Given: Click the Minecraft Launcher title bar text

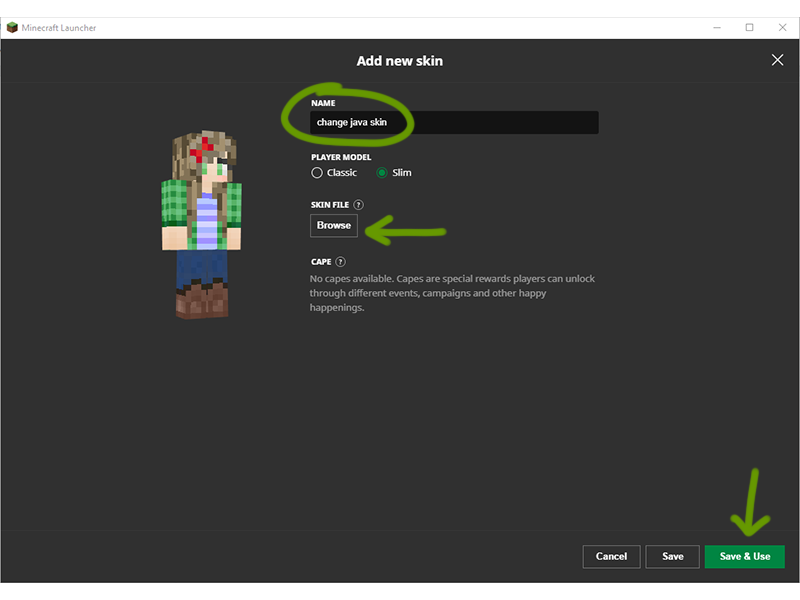Looking at the screenshot, I should point(59,27).
